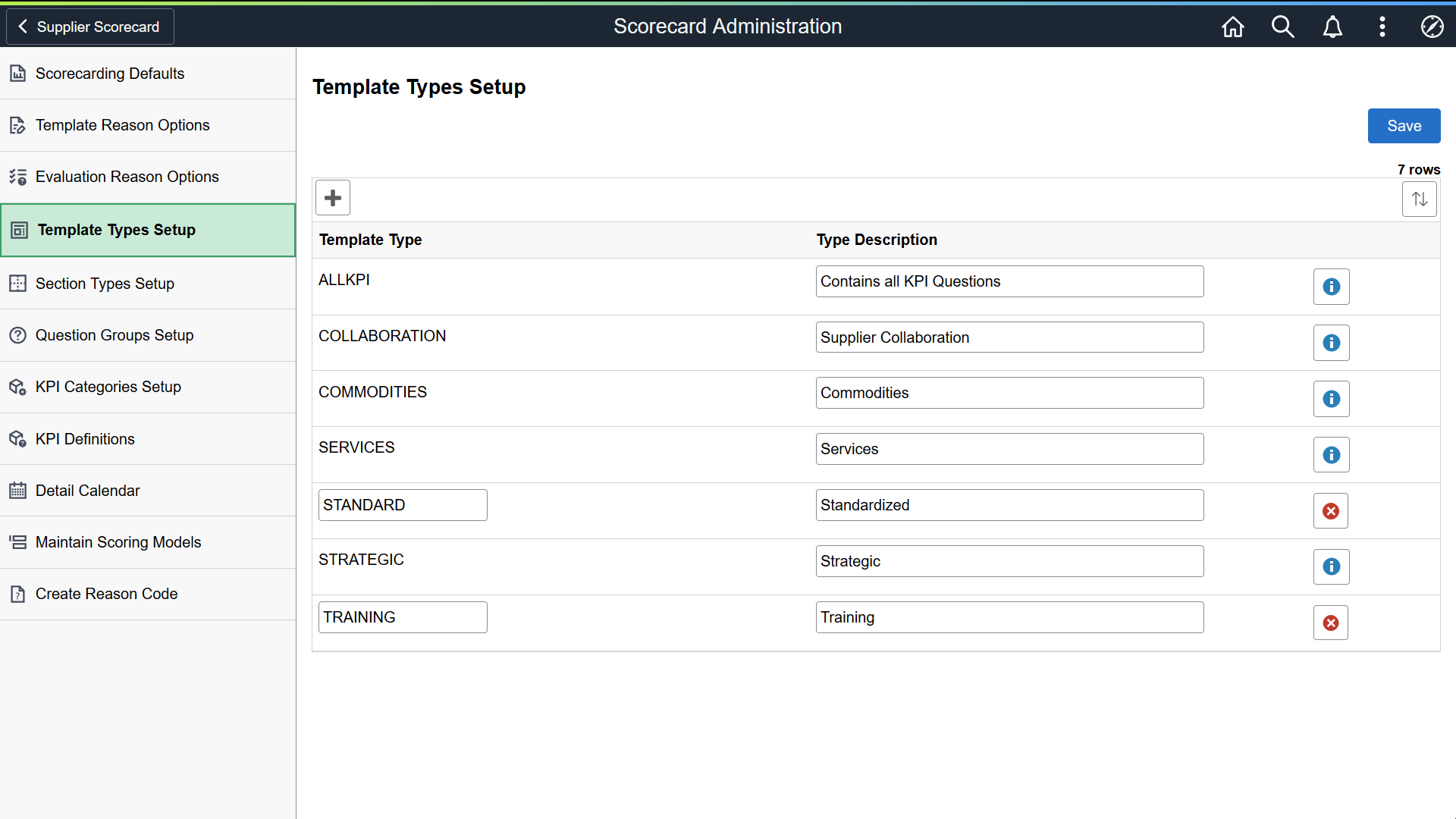Viewport: 1456px width, 819px height.
Task: Click the sort order toggle icon
Action: pos(1420,199)
